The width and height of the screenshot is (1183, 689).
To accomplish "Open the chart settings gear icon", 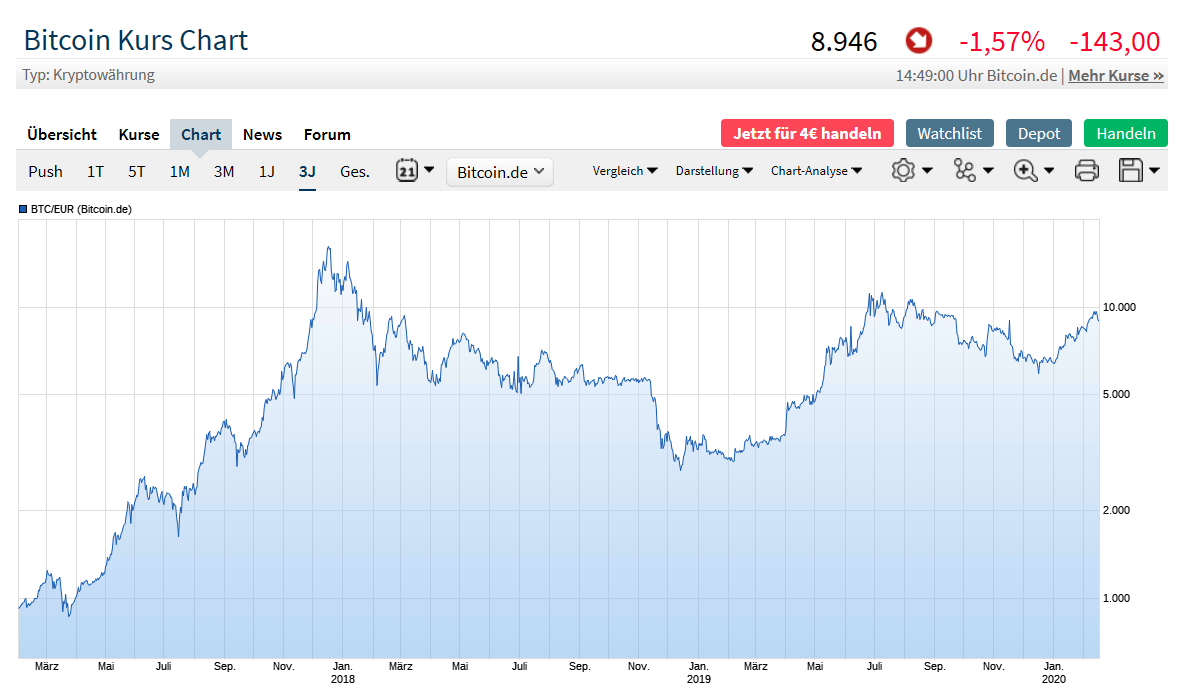I will point(903,171).
